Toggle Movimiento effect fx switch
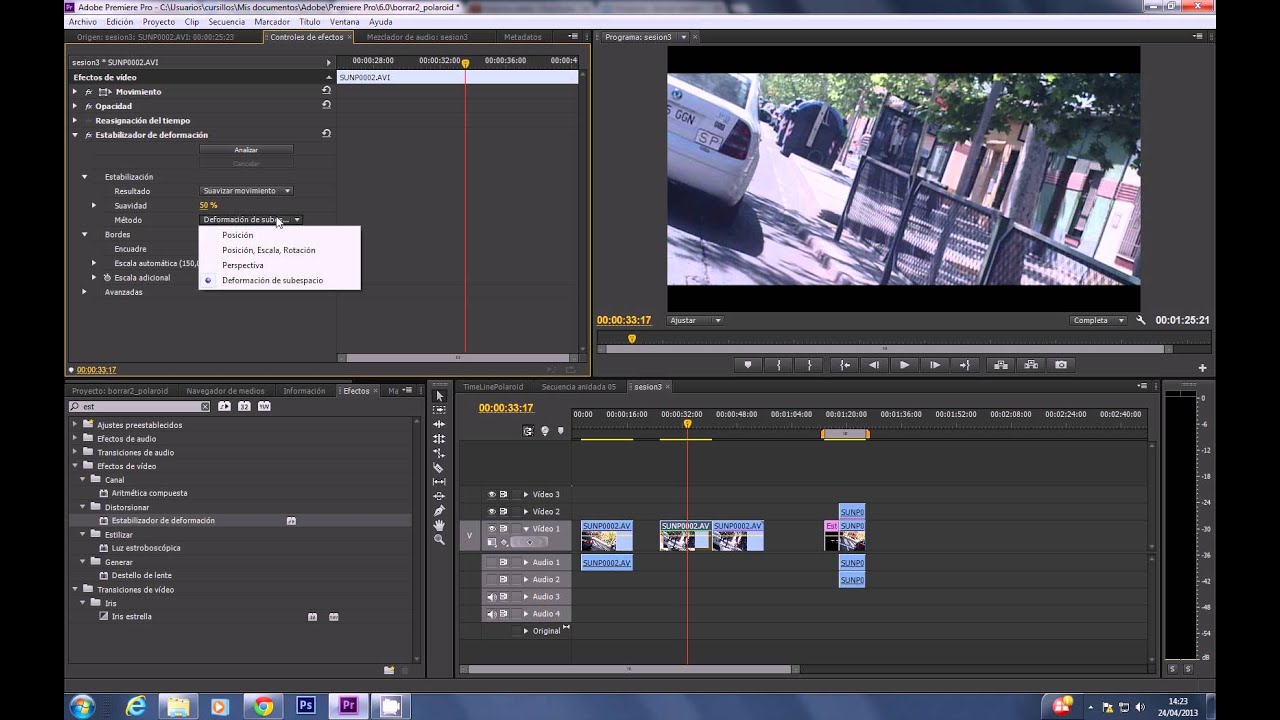The height and width of the screenshot is (720, 1280). pos(88,92)
